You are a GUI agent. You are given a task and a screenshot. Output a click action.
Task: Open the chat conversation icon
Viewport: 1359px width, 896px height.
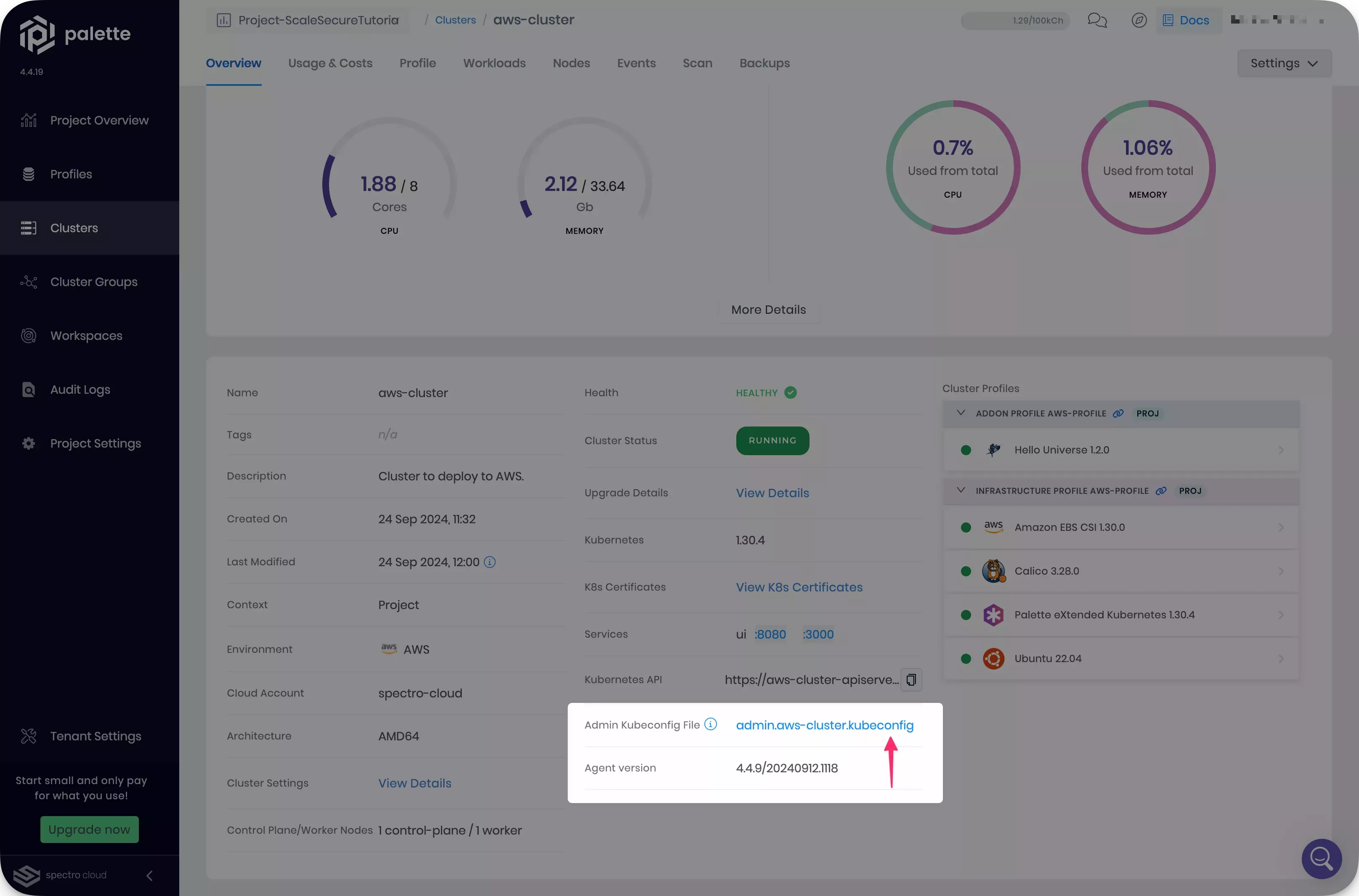coord(1097,19)
